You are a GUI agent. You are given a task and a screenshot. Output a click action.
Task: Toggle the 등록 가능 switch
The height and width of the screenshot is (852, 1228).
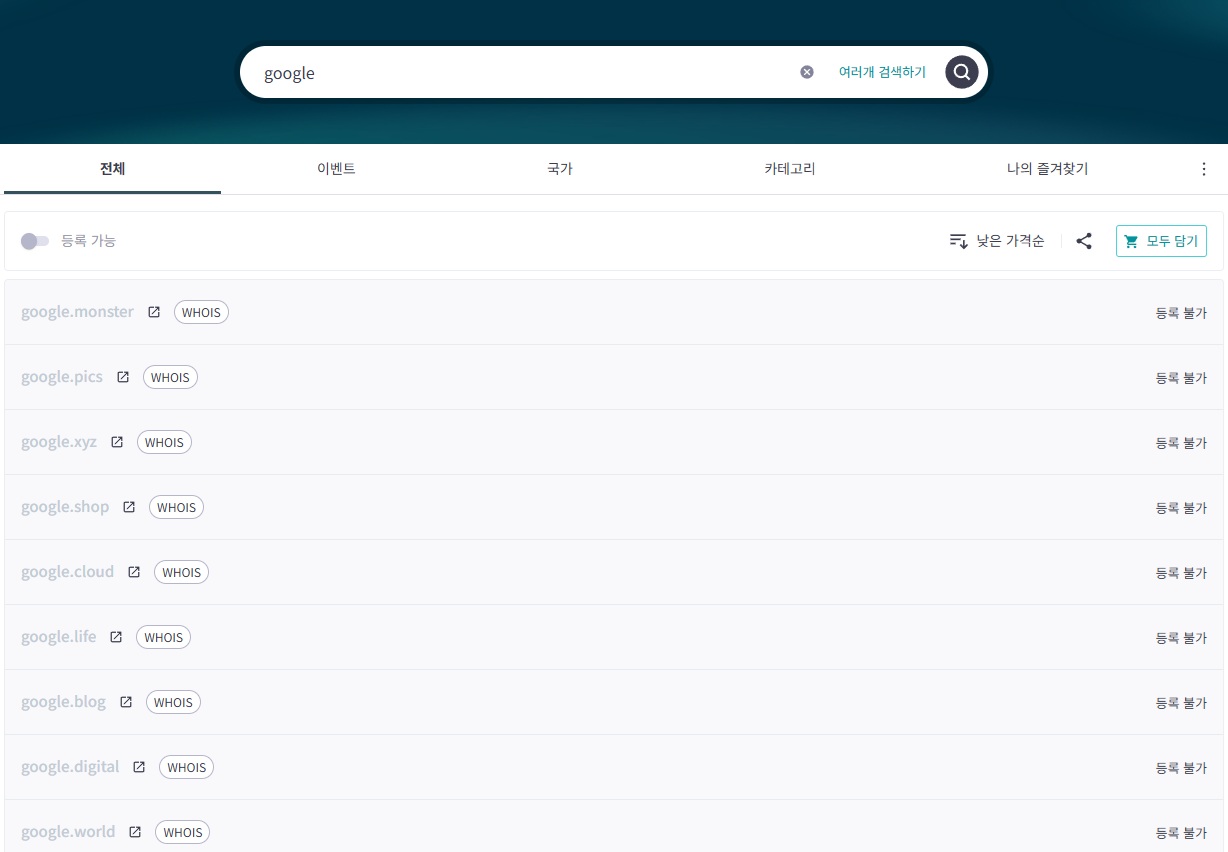(x=35, y=241)
